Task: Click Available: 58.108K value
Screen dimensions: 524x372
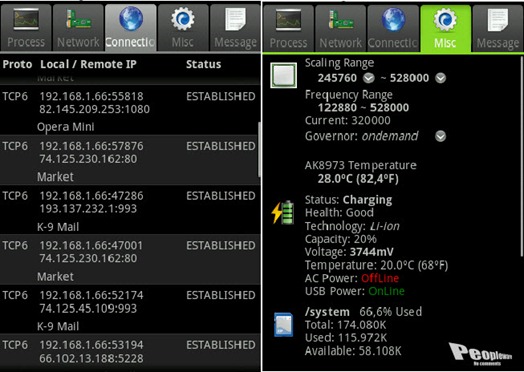Action: 353,351
